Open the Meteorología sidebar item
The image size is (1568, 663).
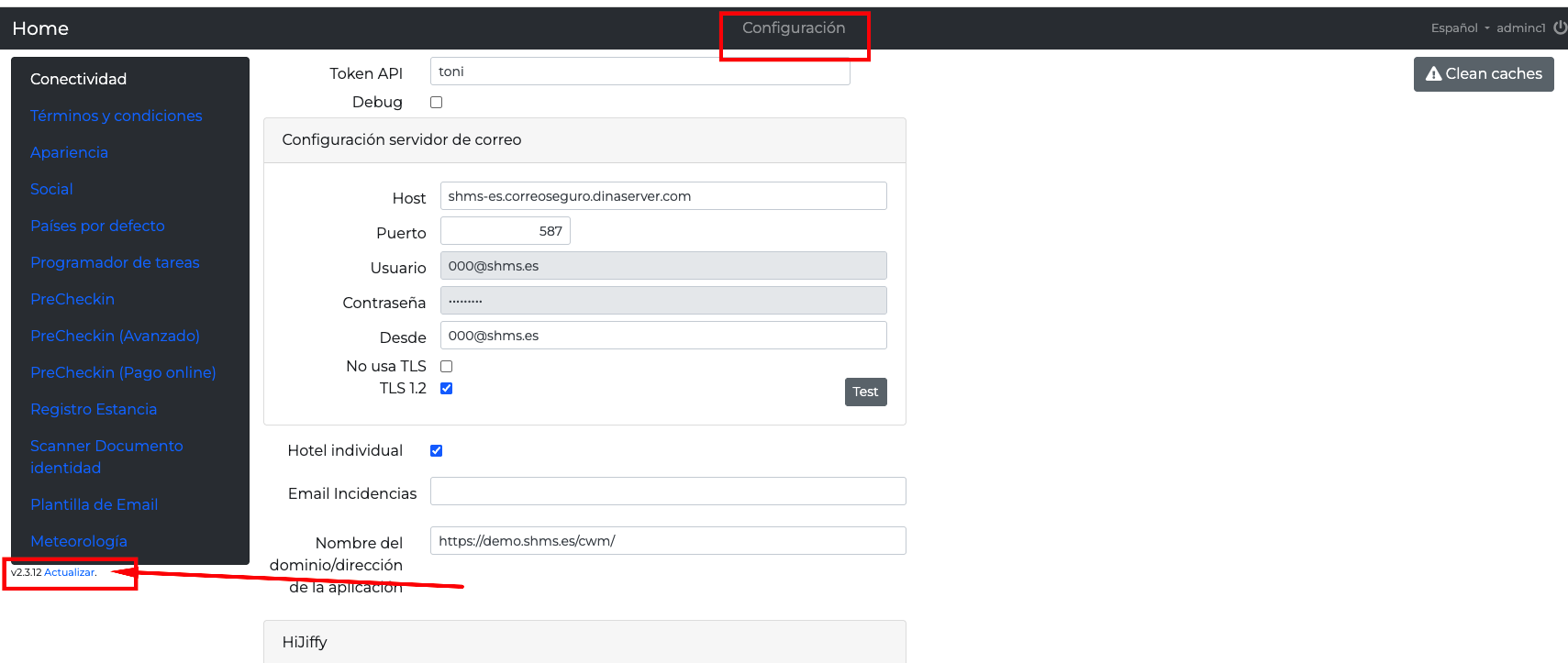coord(79,542)
